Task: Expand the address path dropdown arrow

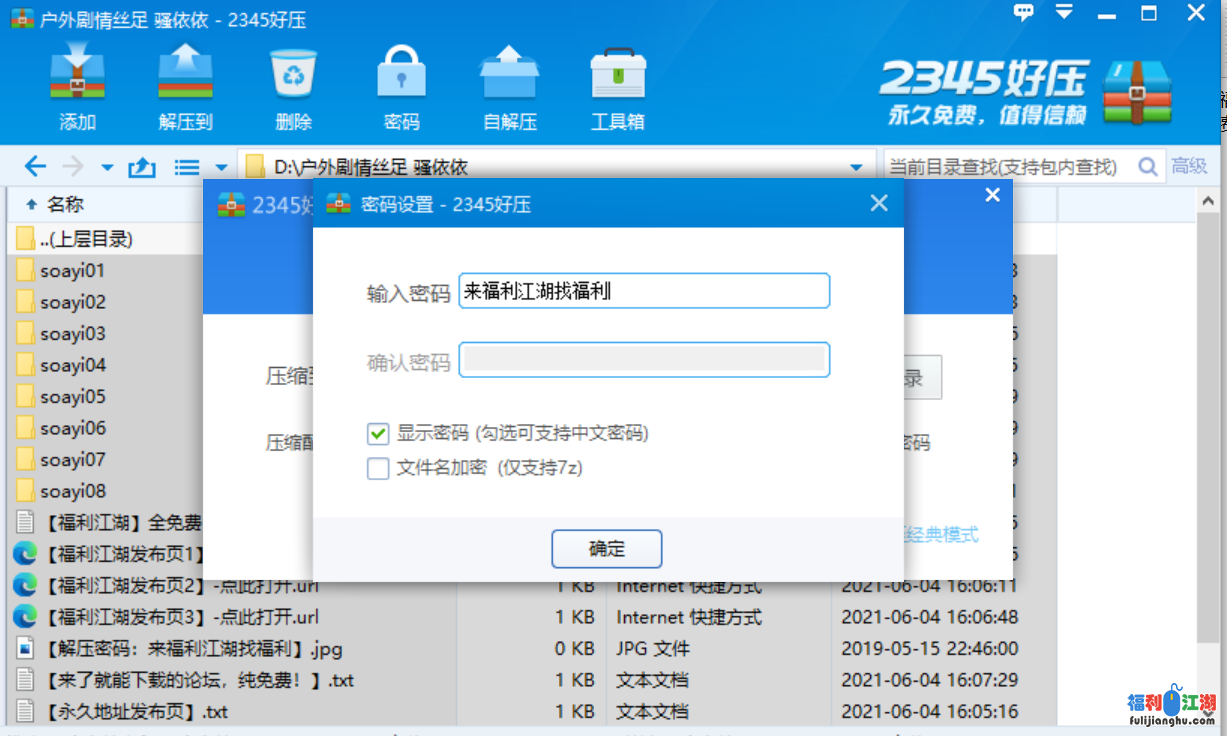Action: pyautogui.click(x=856, y=167)
